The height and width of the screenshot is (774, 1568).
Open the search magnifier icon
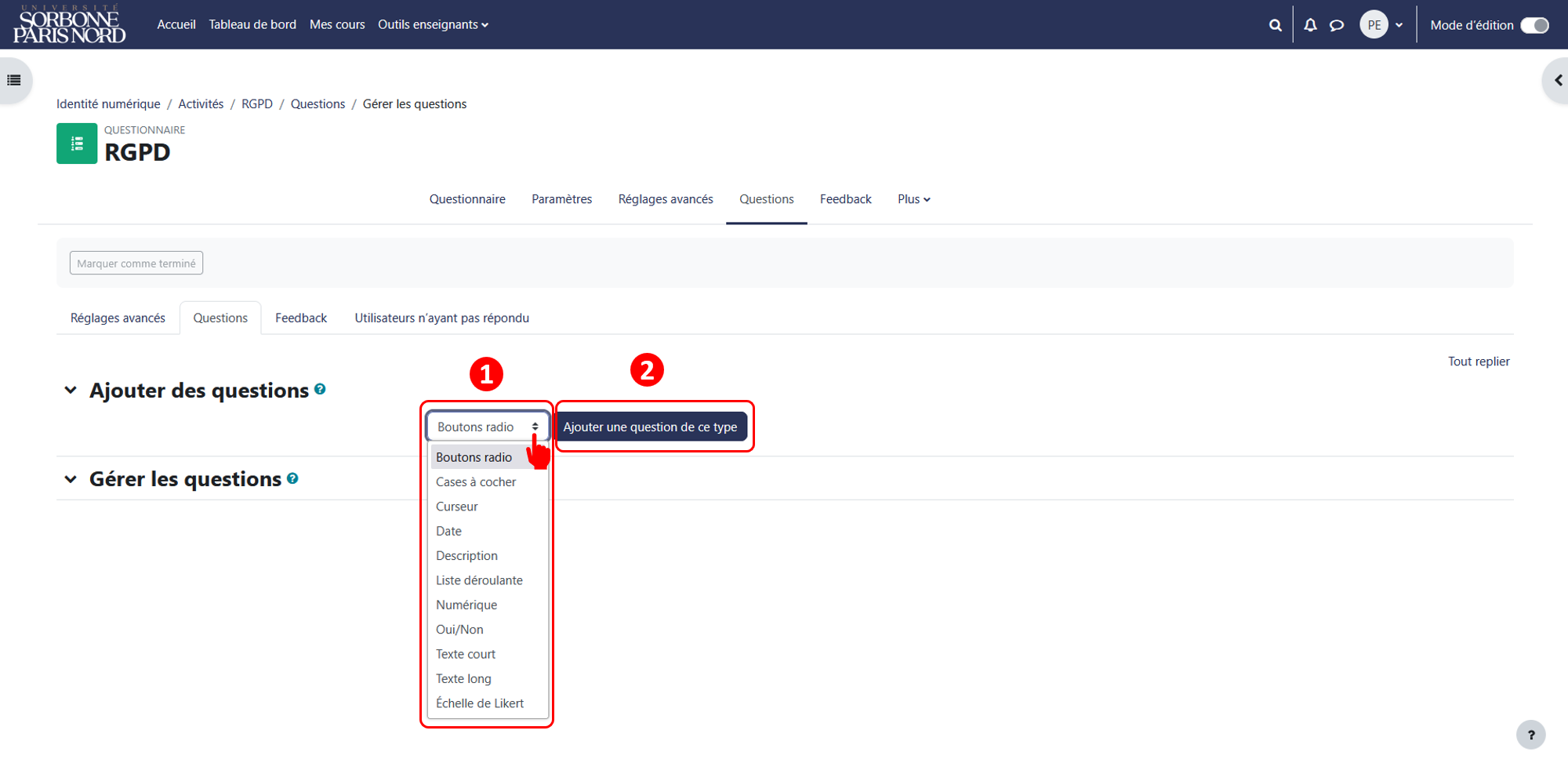[1276, 25]
